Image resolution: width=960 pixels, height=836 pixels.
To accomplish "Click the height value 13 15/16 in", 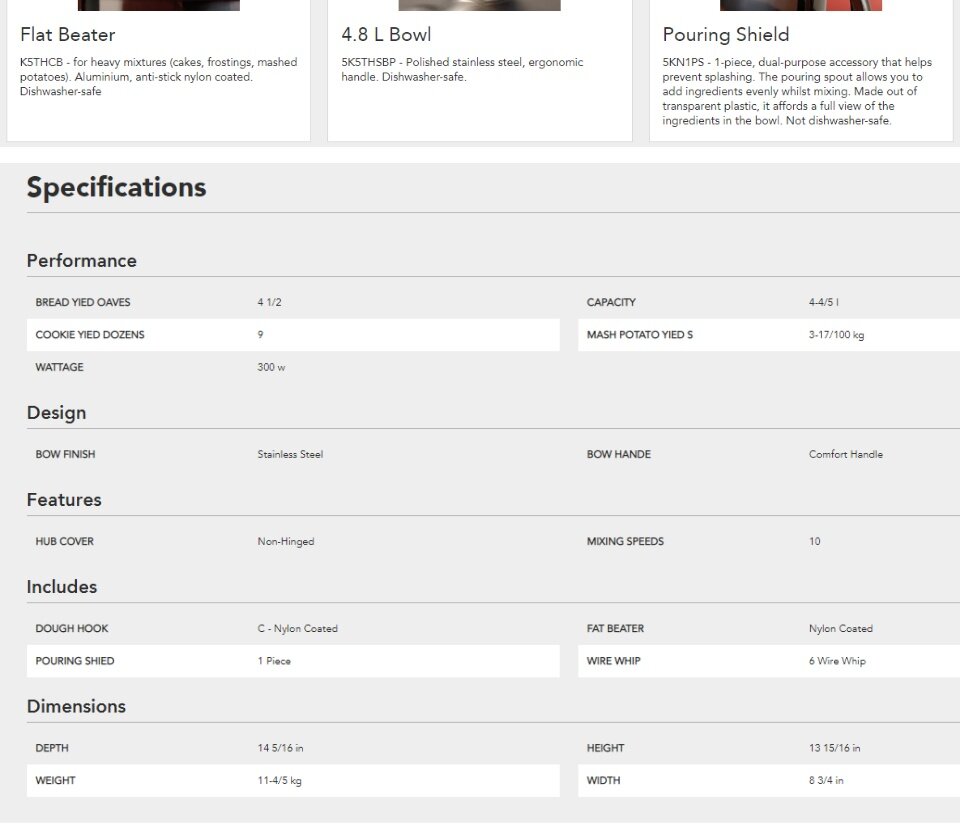I will (x=834, y=747).
